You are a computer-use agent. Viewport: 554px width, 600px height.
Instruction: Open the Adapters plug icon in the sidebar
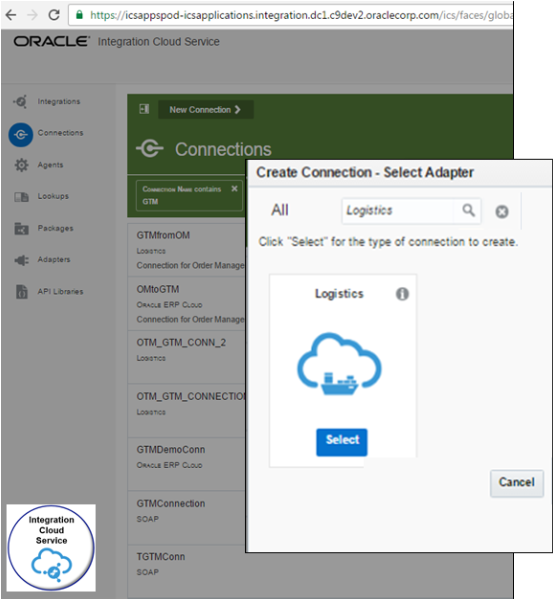(x=21, y=260)
